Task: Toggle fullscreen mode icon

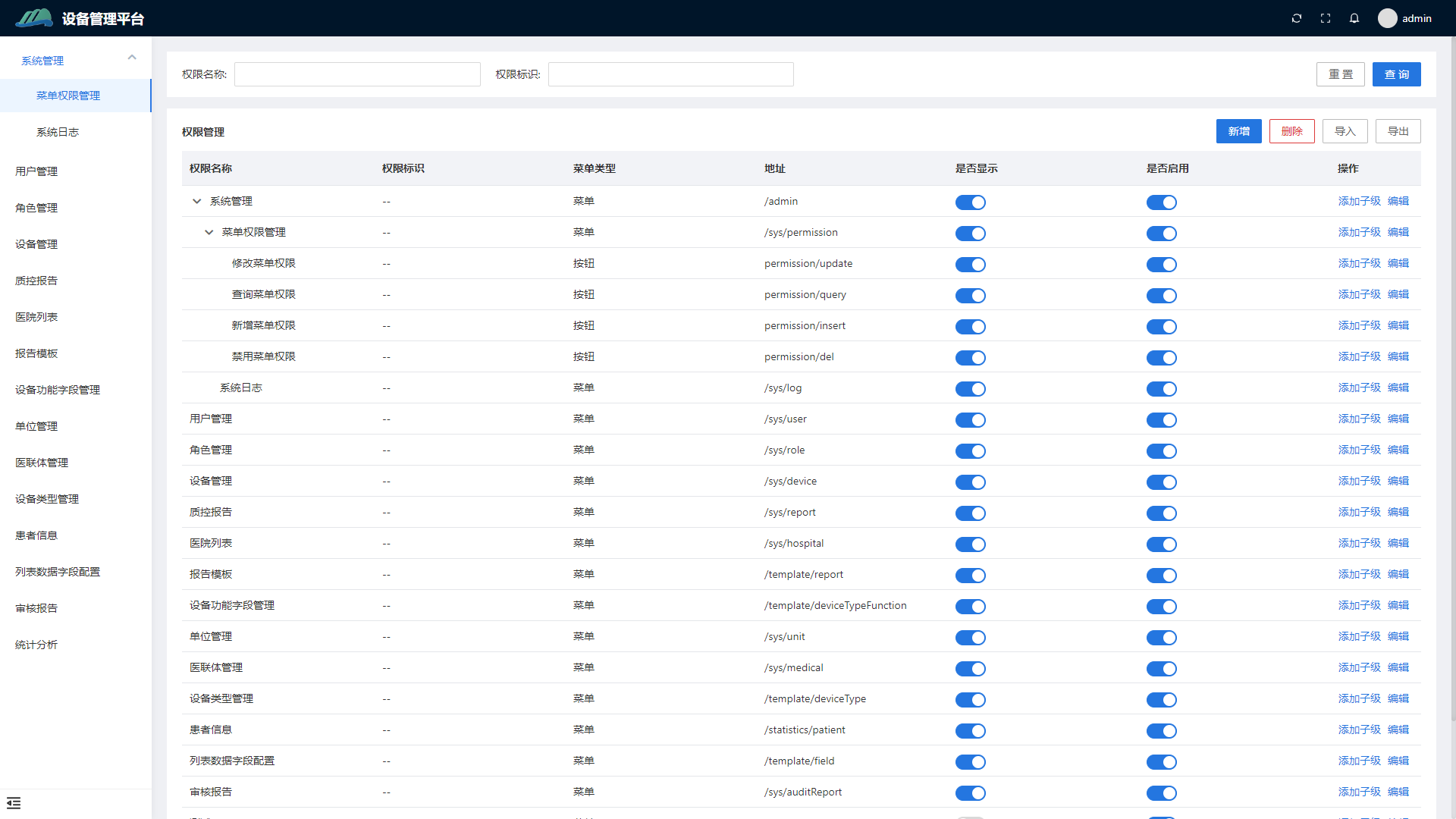Action: pos(1326,18)
